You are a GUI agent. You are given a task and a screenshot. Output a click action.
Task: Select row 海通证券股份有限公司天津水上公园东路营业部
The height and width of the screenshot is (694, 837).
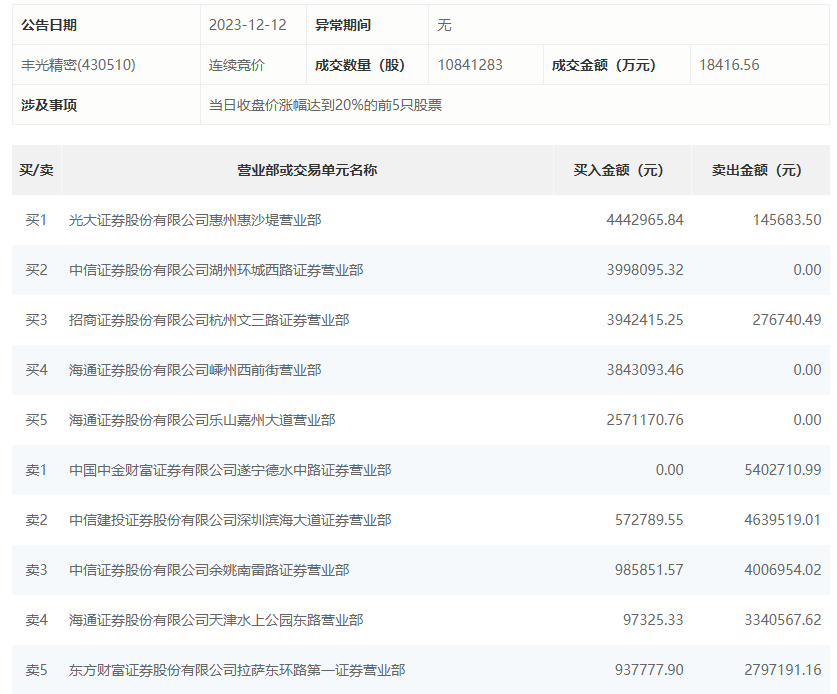pos(421,620)
